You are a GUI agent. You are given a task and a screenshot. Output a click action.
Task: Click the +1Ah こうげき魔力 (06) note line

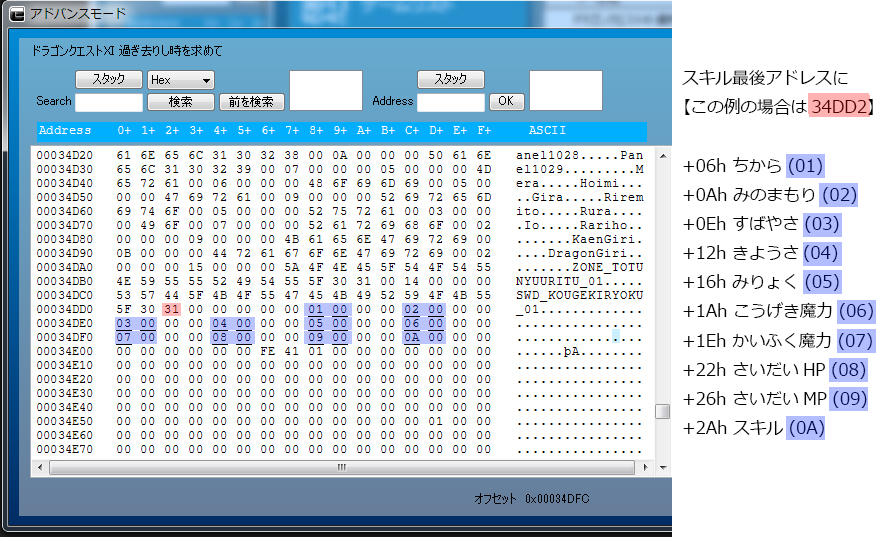[x=779, y=311]
